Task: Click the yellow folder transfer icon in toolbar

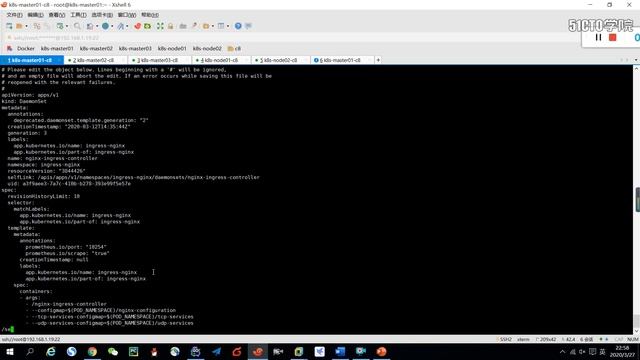Action: click(x=206, y=26)
